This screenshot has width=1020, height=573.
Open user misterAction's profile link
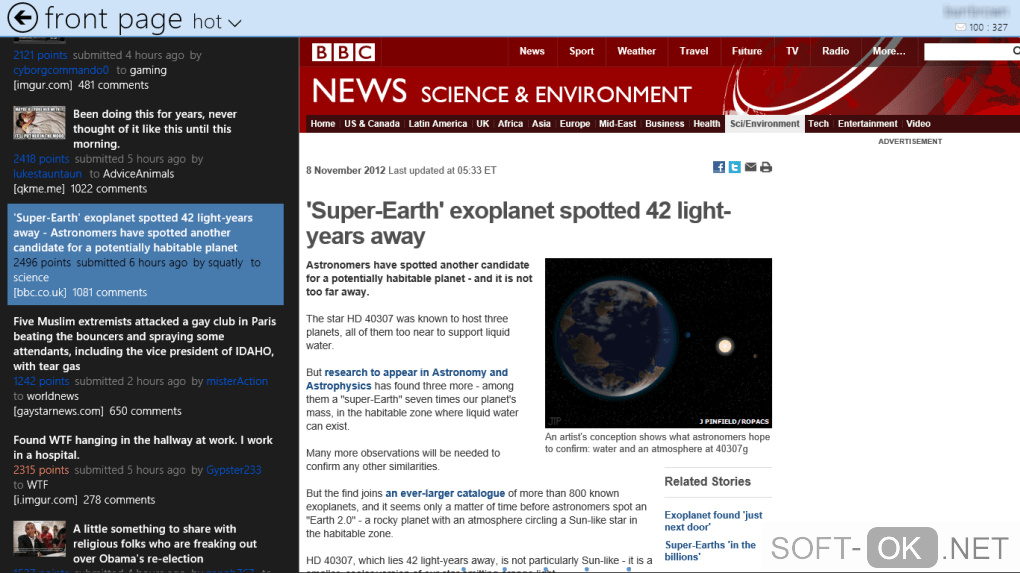coord(237,381)
